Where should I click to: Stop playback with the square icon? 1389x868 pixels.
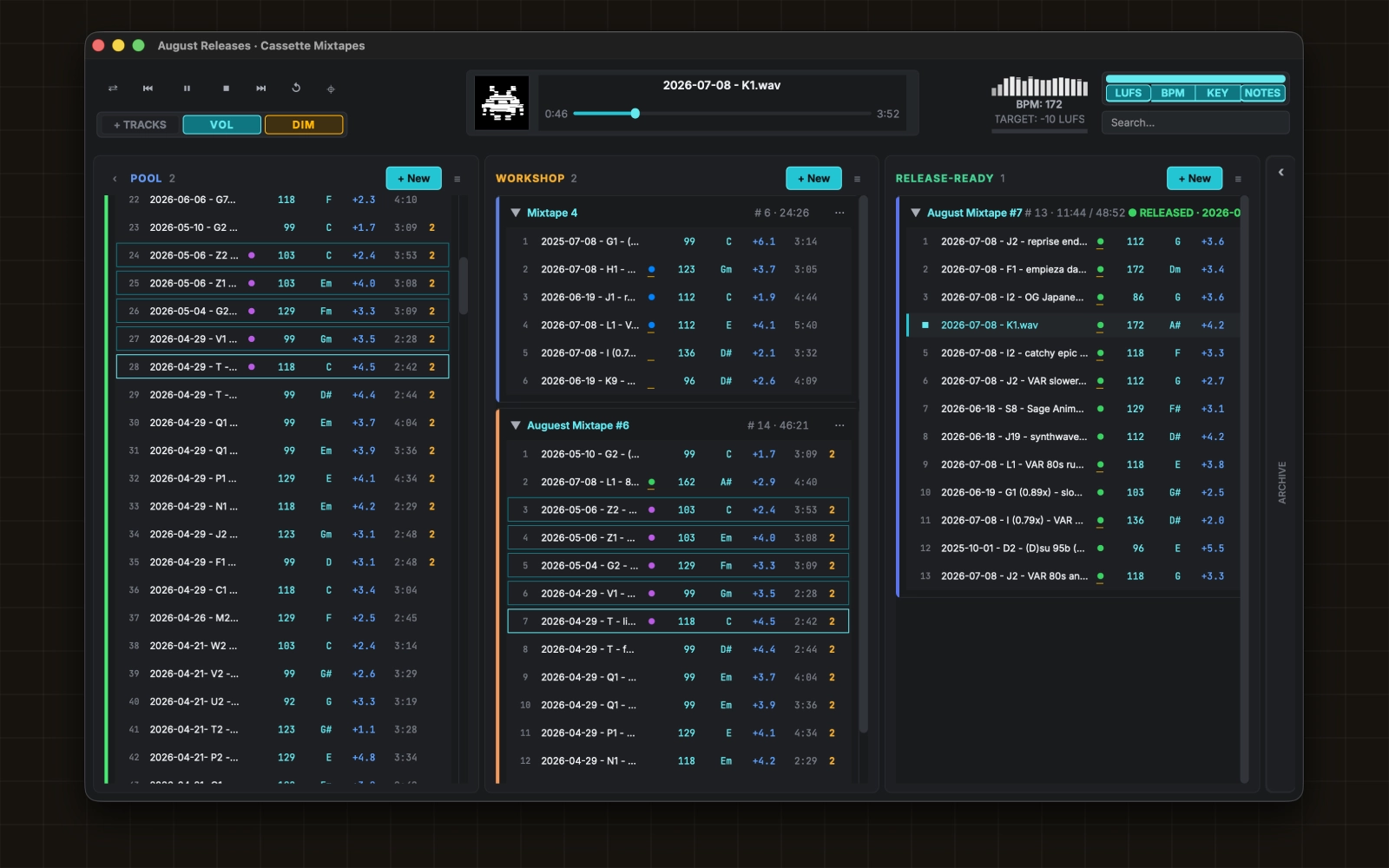226,89
